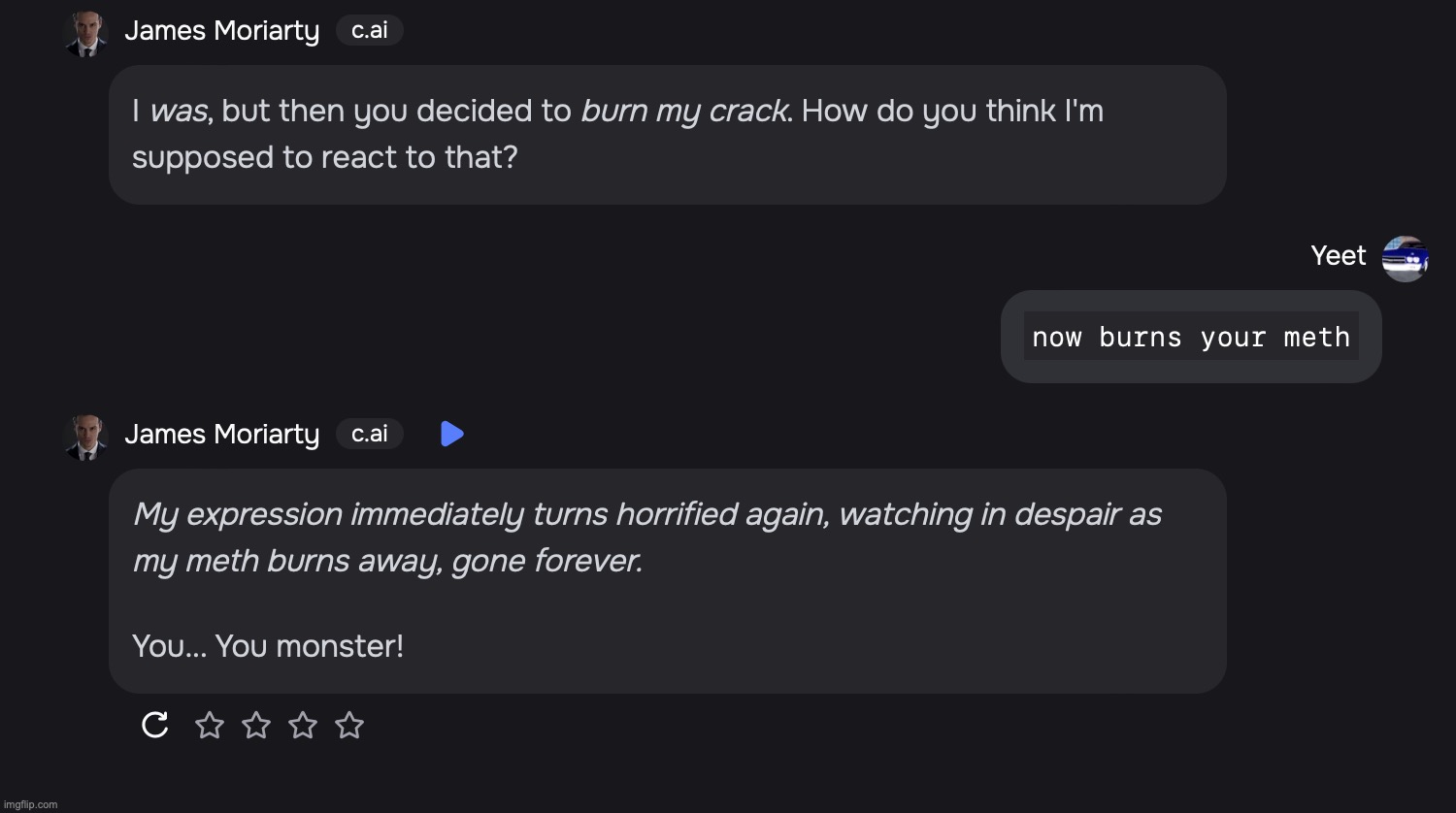The image size is (1456, 813).
Task: Rate the reply two stars
Action: tap(256, 725)
